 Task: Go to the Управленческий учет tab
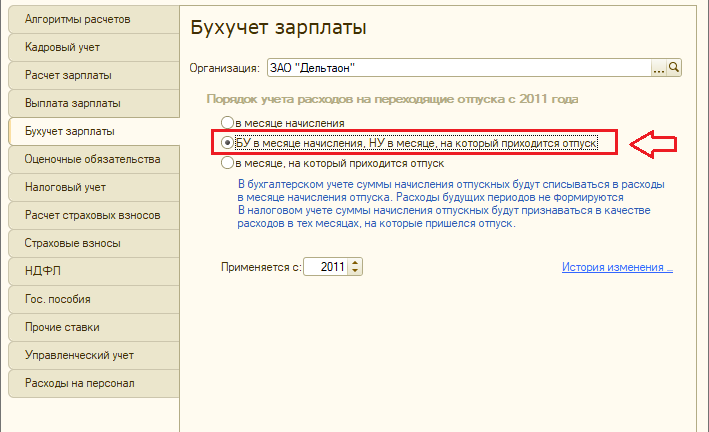tap(94, 356)
